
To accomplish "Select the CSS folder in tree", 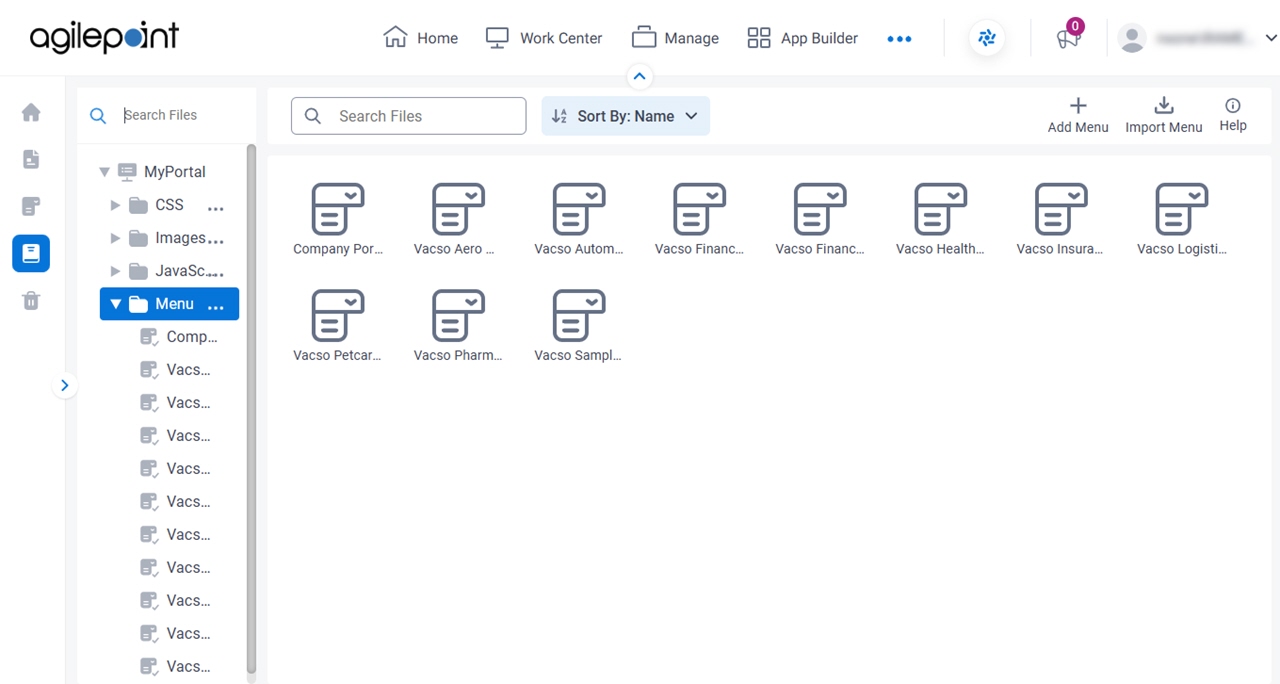I will click(157, 205).
